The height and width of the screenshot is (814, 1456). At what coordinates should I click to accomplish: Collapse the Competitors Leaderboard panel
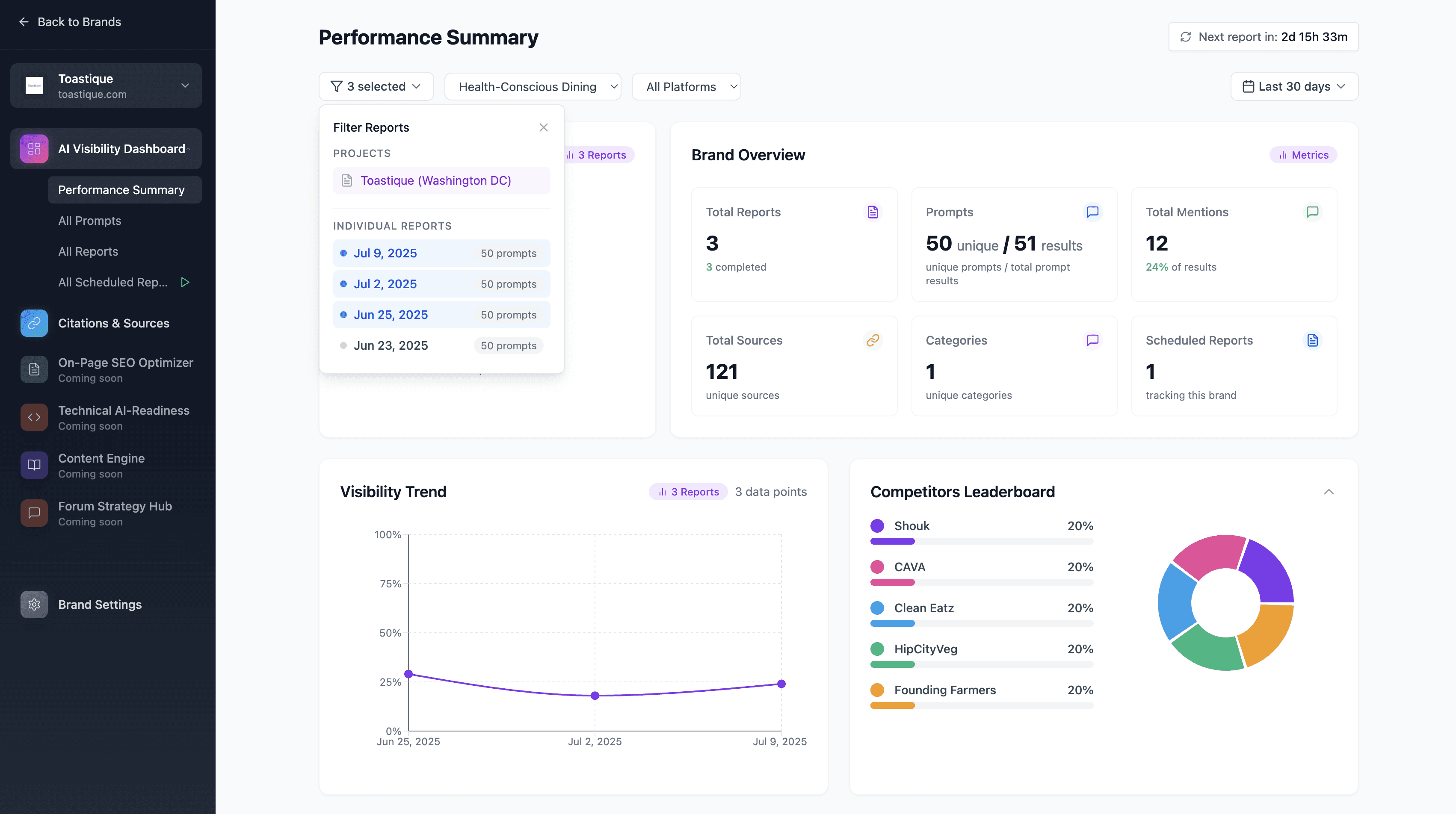coord(1328,492)
